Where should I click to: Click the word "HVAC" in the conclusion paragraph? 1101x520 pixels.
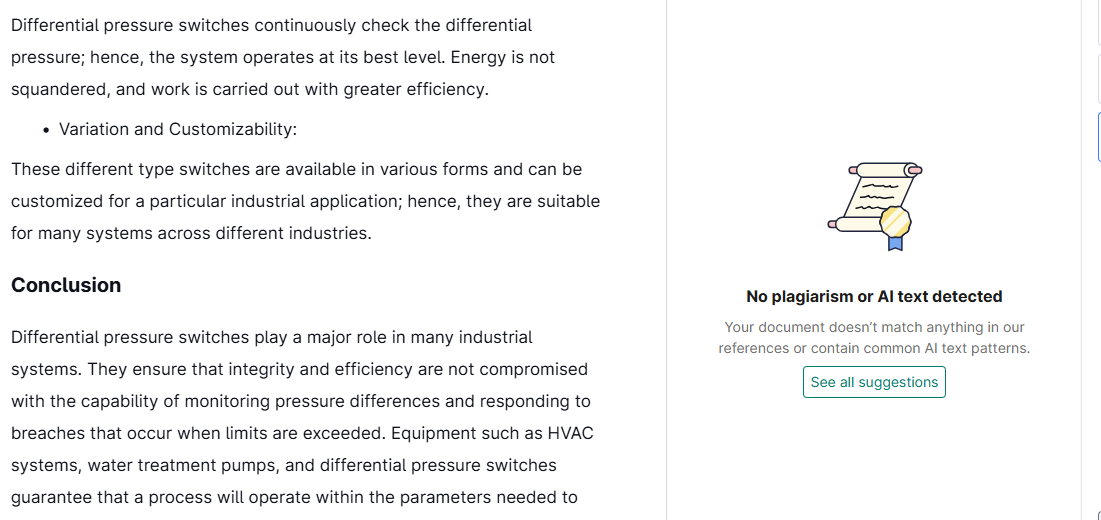tap(570, 434)
